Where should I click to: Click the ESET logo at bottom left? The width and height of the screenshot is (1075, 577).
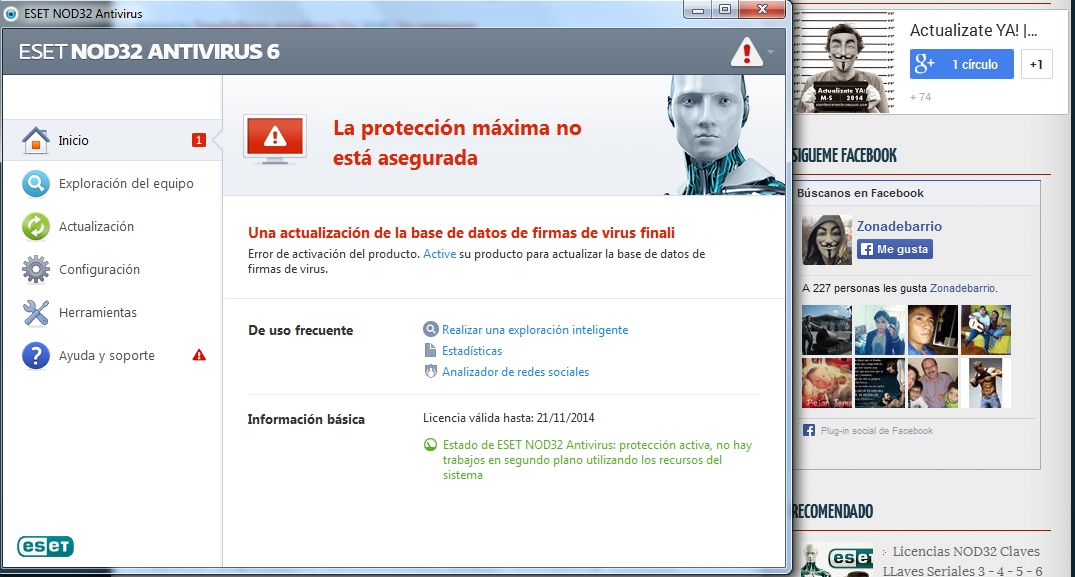click(45, 546)
